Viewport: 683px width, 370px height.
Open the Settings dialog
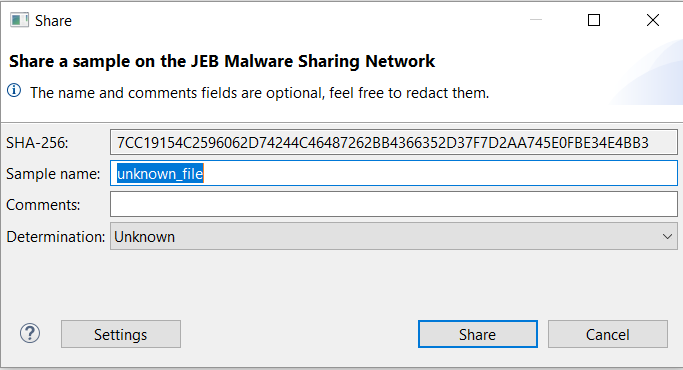pyautogui.click(x=121, y=334)
